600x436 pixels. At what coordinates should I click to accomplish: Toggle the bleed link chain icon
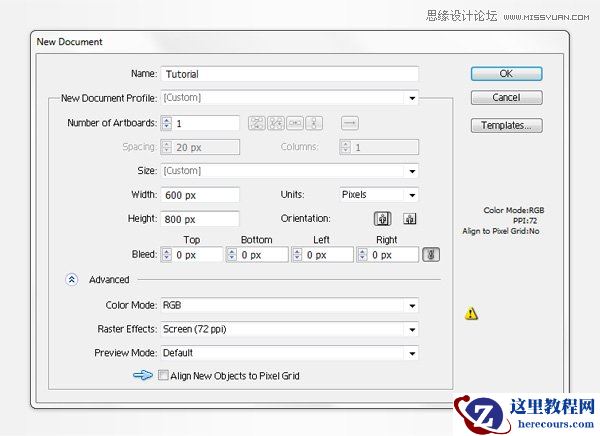[x=431, y=255]
